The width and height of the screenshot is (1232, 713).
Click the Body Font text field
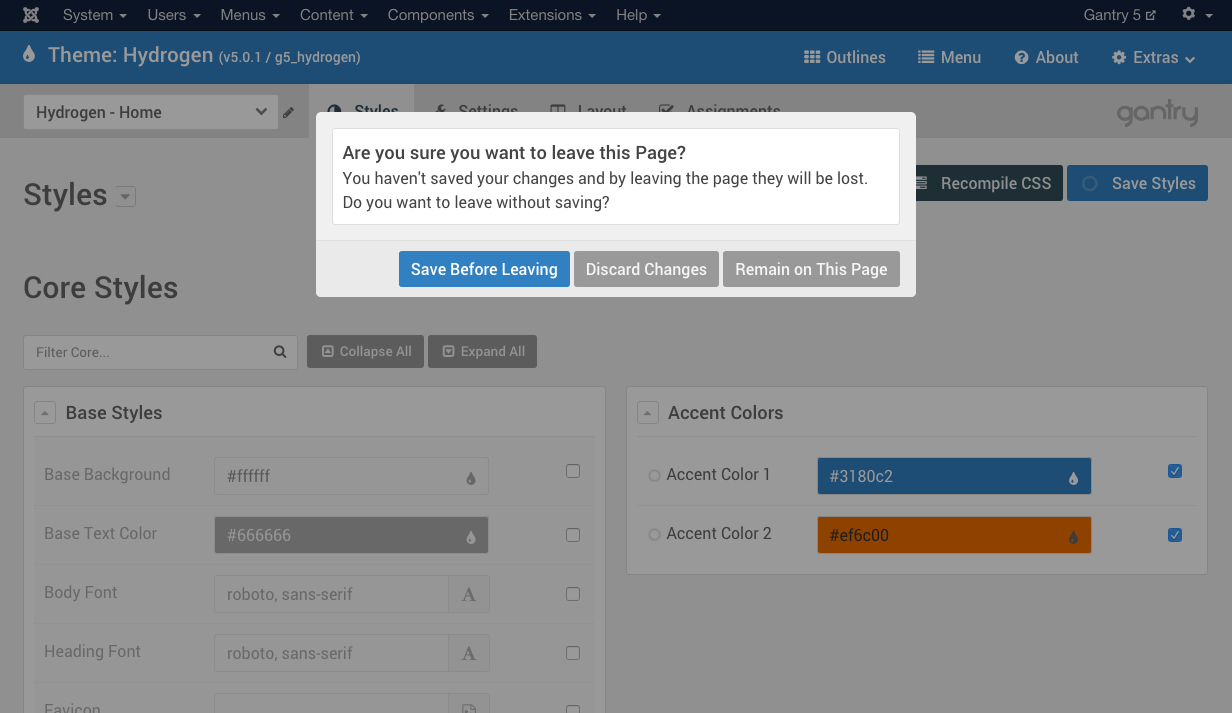(x=331, y=594)
